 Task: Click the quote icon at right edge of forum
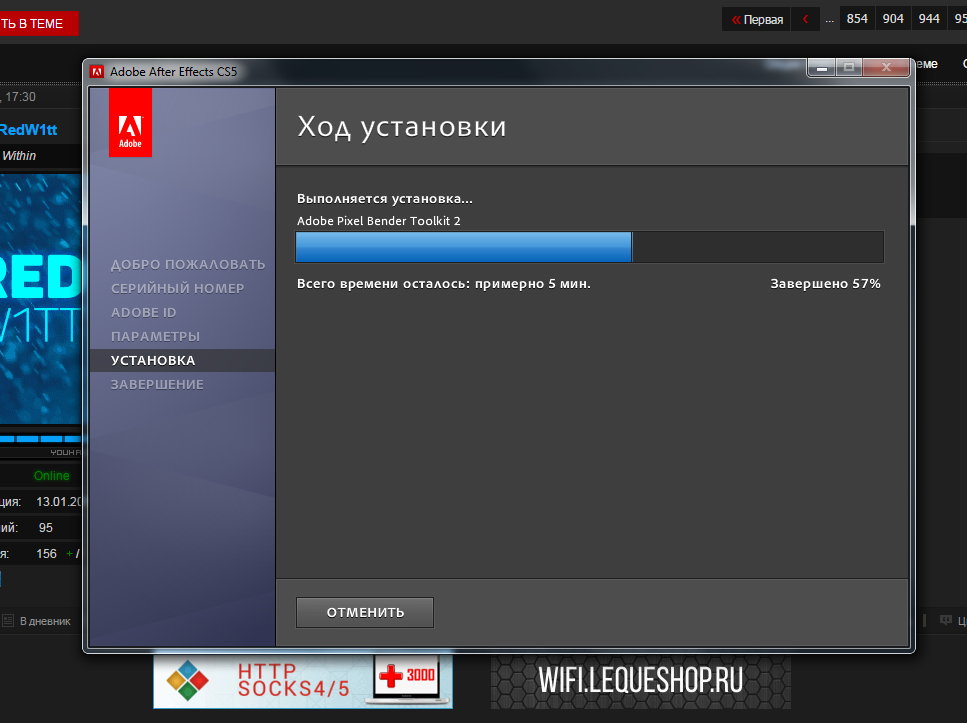tap(945, 620)
